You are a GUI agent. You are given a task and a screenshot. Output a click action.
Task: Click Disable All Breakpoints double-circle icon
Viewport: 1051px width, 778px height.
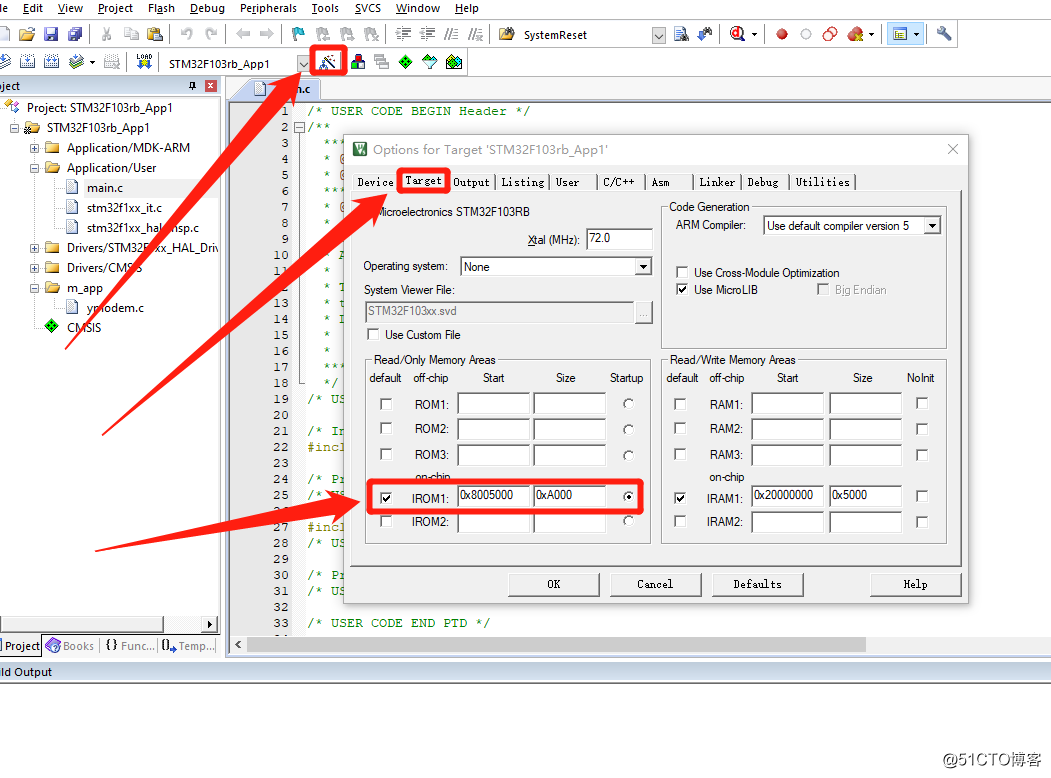830,34
